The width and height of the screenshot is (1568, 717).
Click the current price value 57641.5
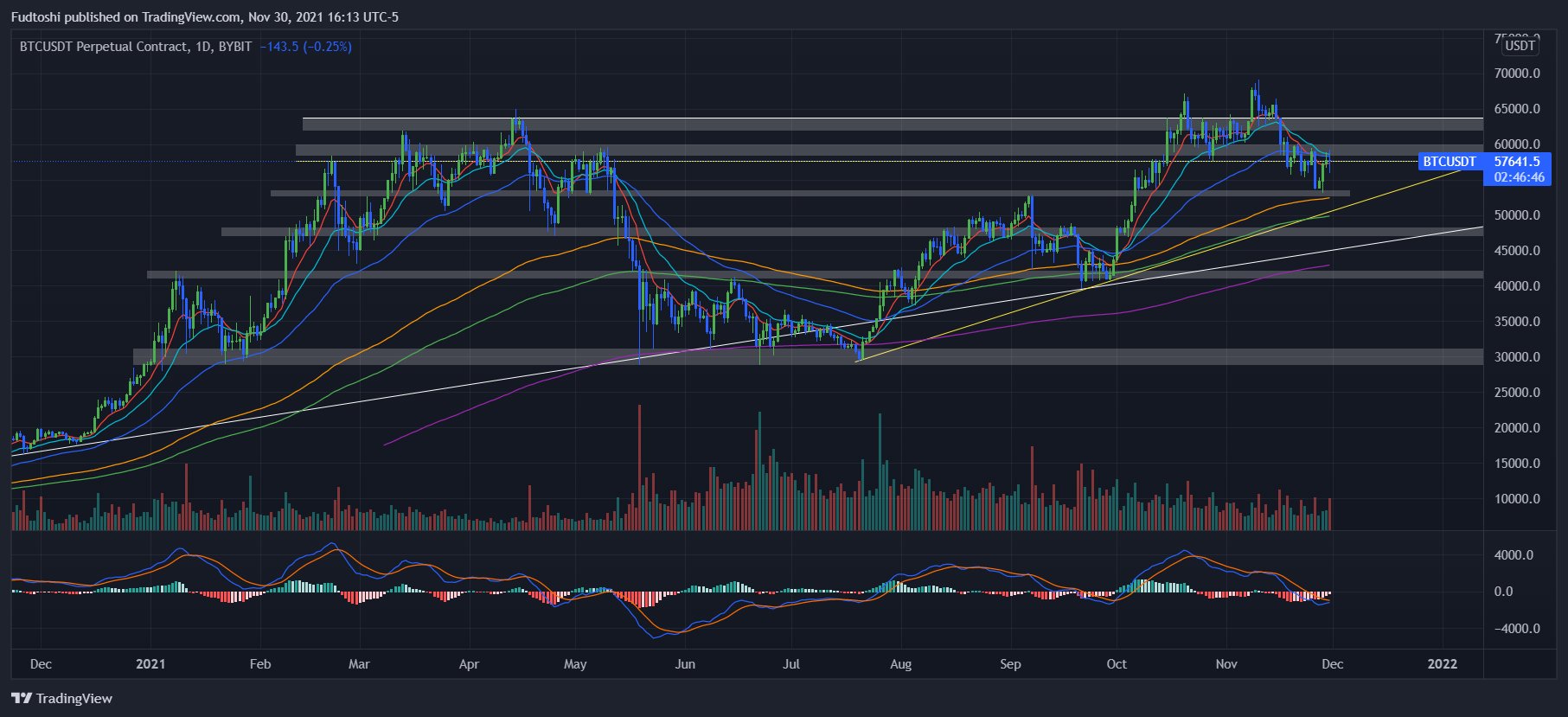(1517, 162)
